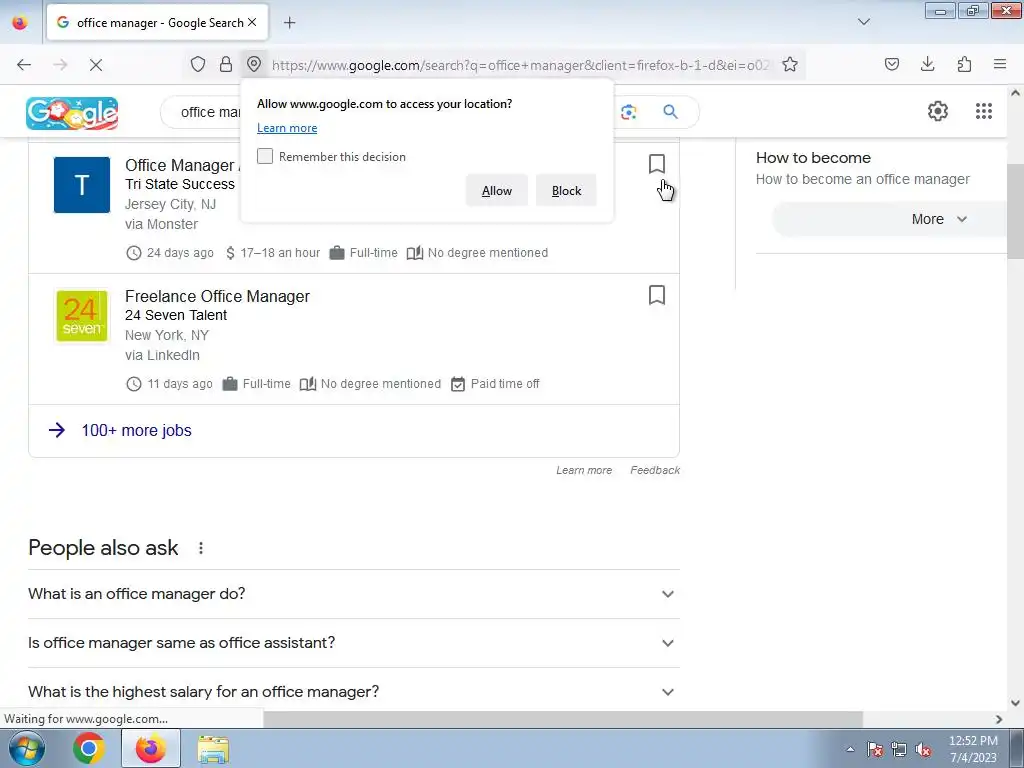
Task: Search by image with Google Lens icon
Action: (629, 112)
